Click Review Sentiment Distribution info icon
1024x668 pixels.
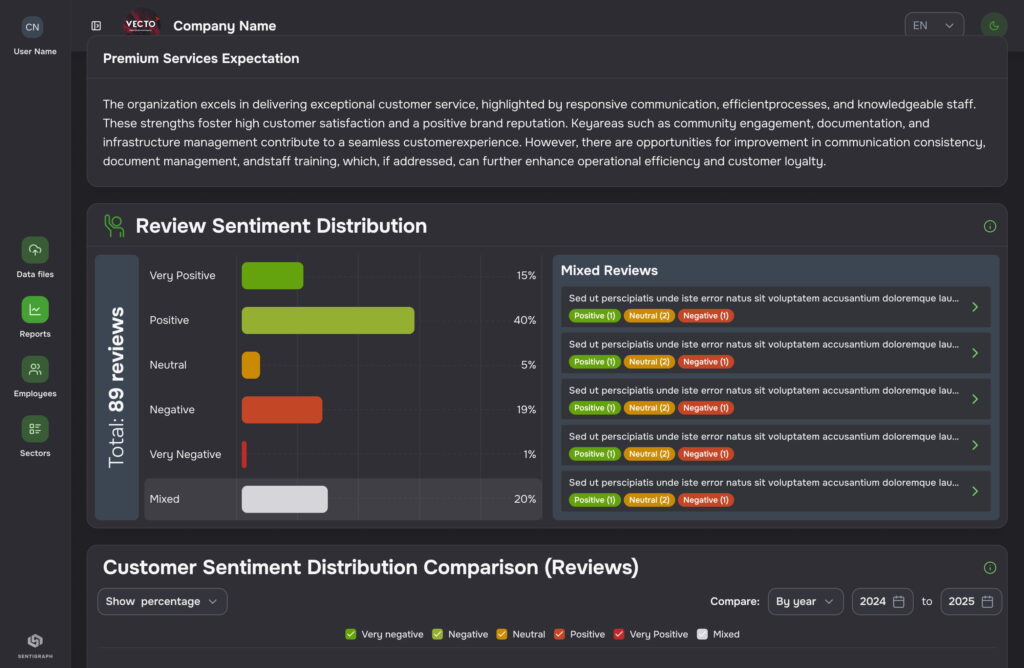point(989,226)
